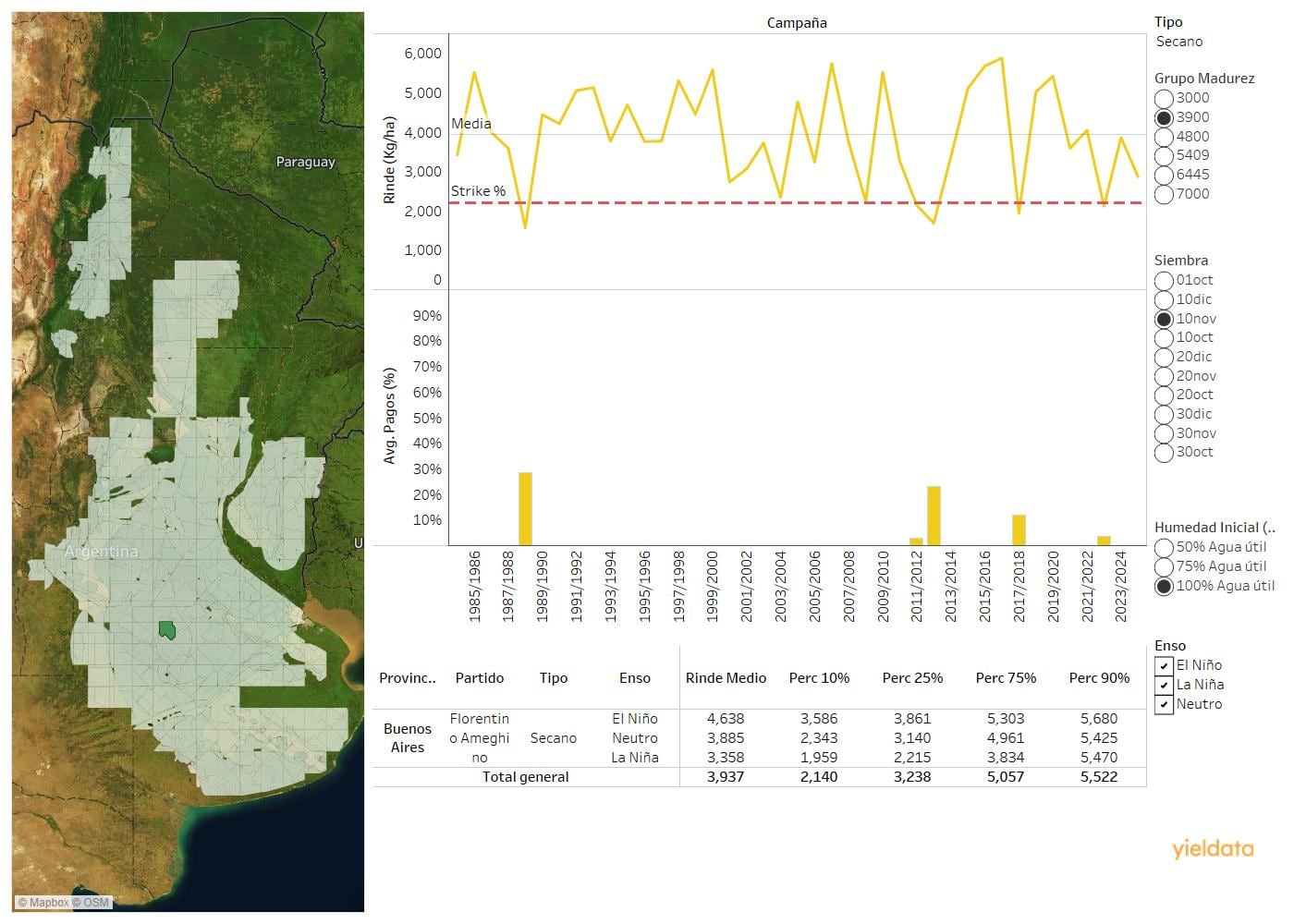
Task: Select the 7000 maturity group
Action: pos(1165,194)
